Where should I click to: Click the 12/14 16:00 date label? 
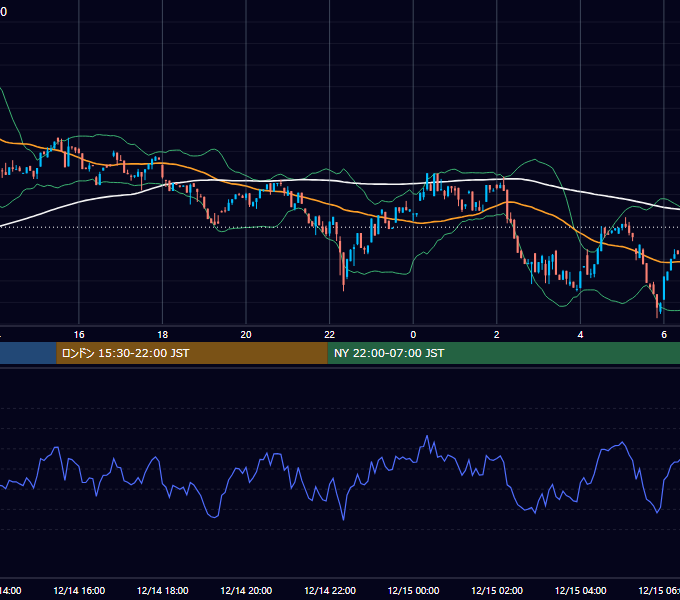click(79, 590)
